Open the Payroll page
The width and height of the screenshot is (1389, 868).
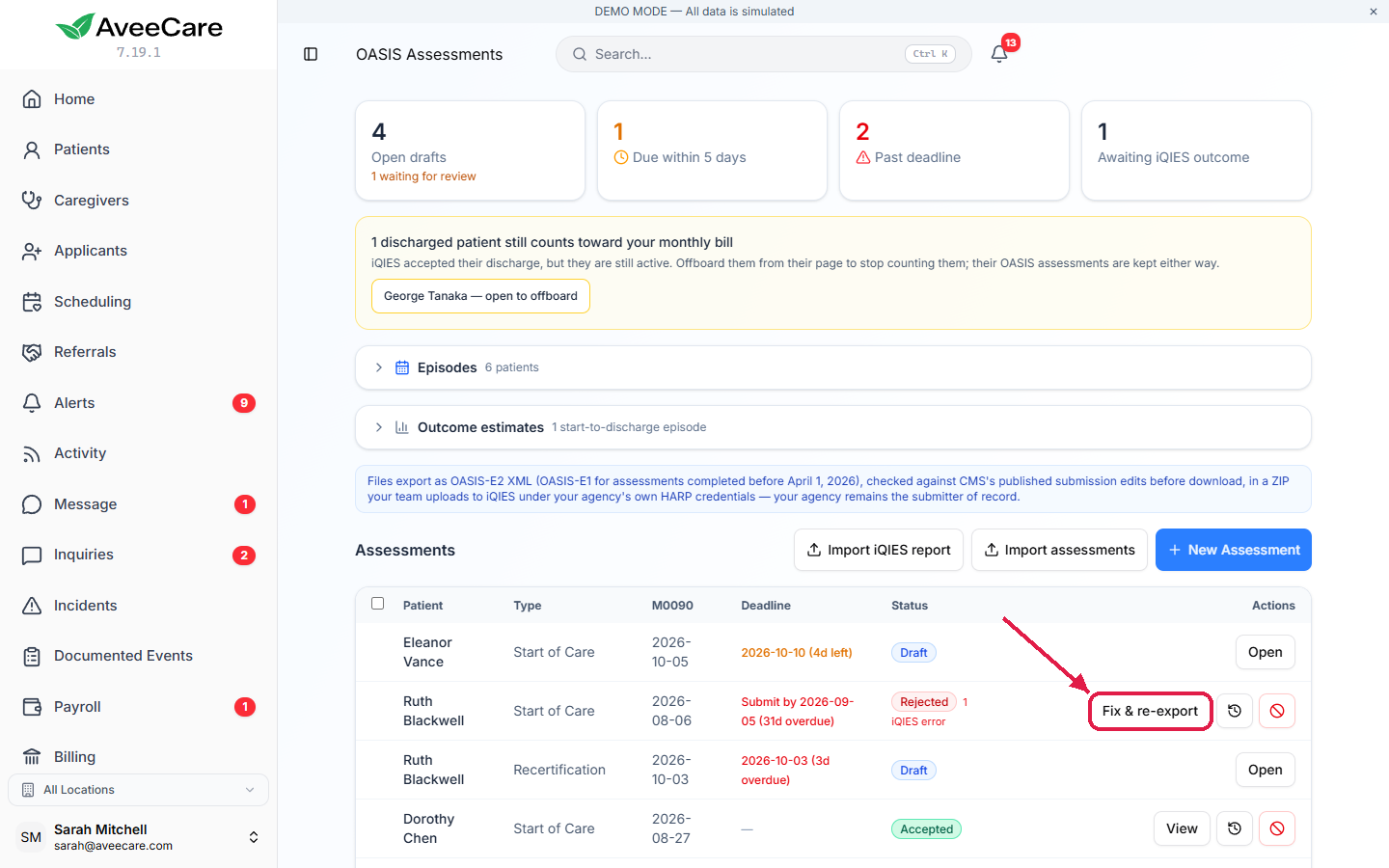coord(138,707)
